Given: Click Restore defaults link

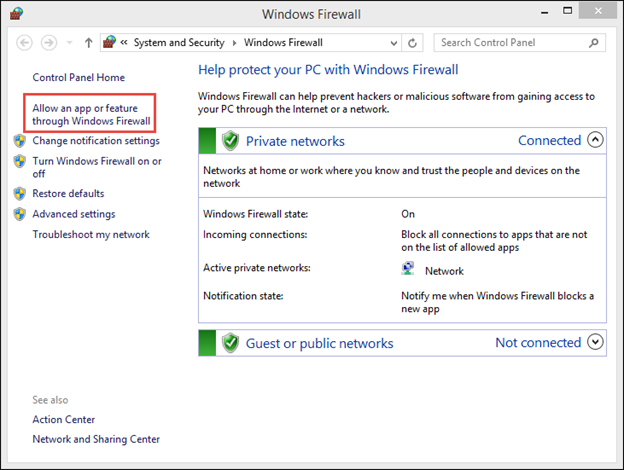Looking at the screenshot, I should 68,193.
